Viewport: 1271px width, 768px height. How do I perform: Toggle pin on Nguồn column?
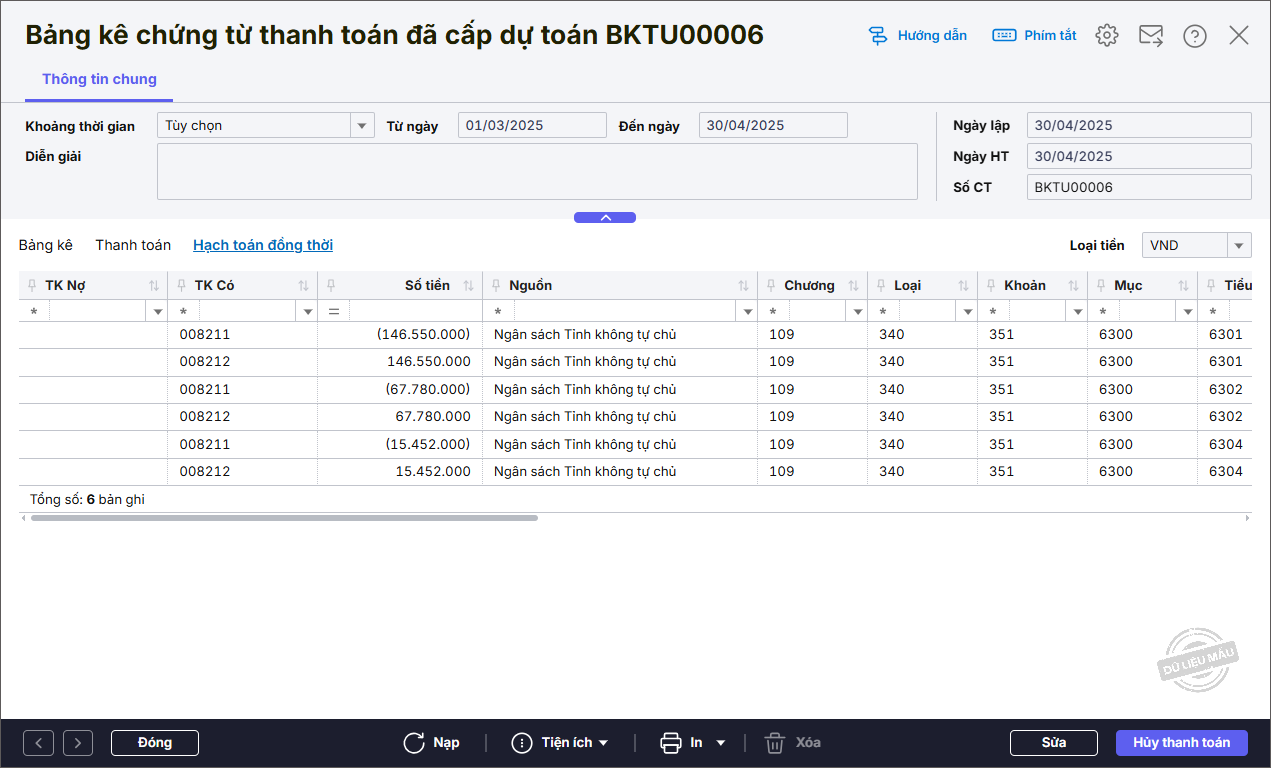[x=496, y=286]
